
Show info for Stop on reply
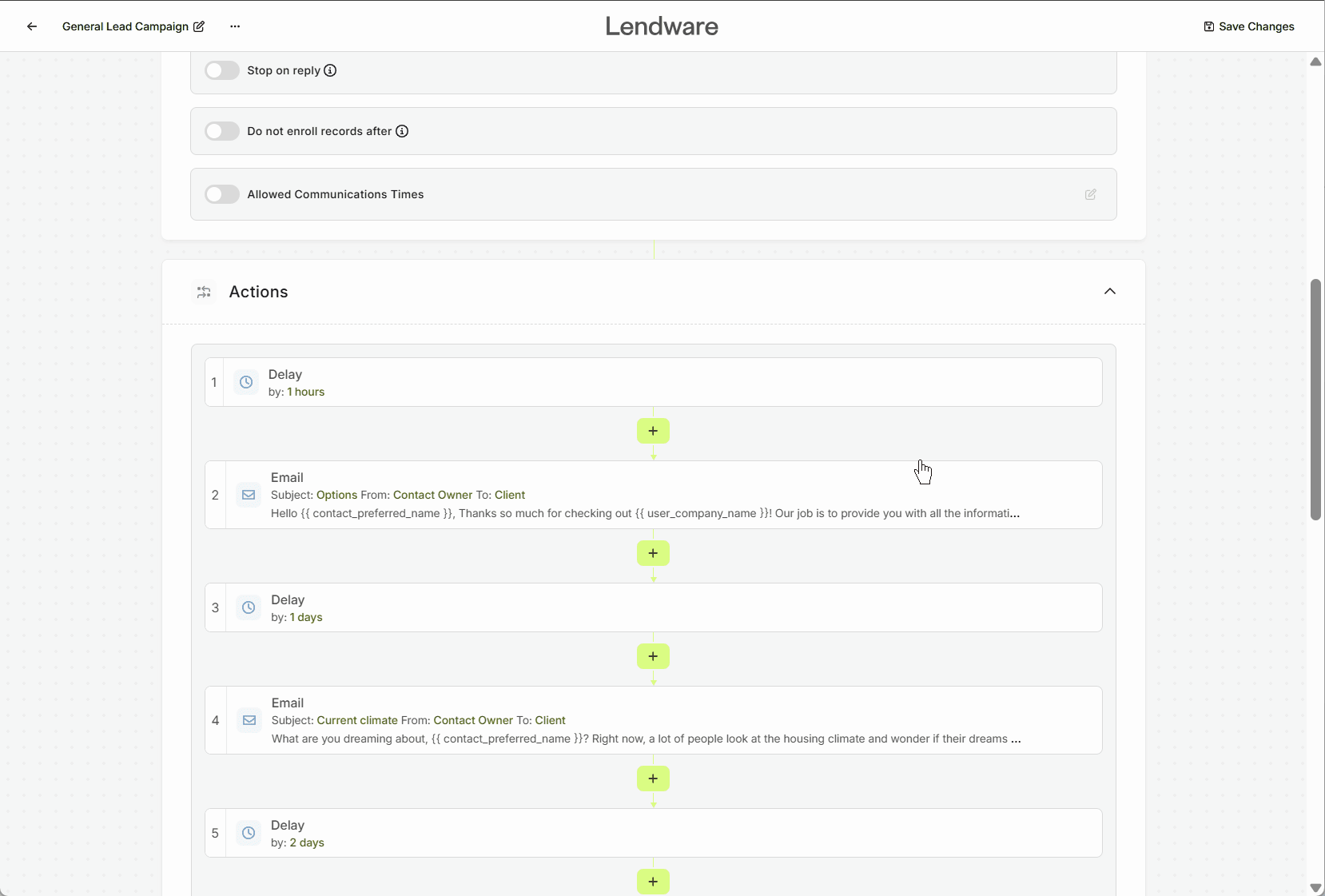pos(330,70)
